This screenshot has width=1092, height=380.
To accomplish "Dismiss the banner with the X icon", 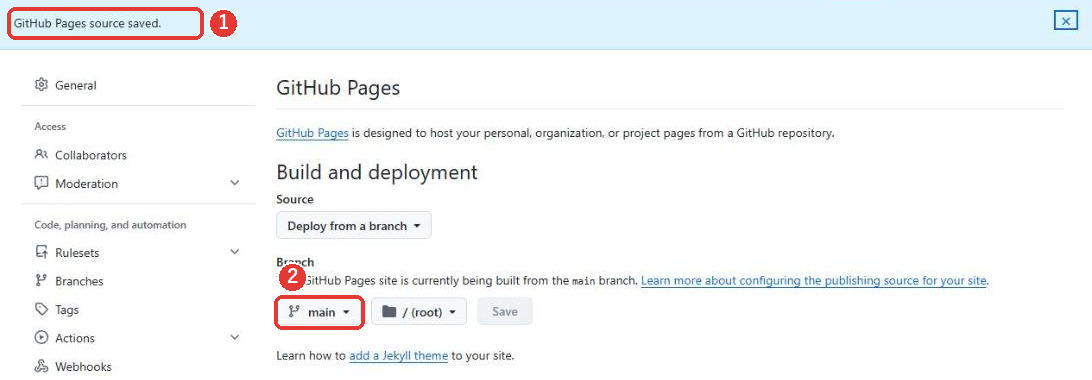I will [x=1066, y=22].
